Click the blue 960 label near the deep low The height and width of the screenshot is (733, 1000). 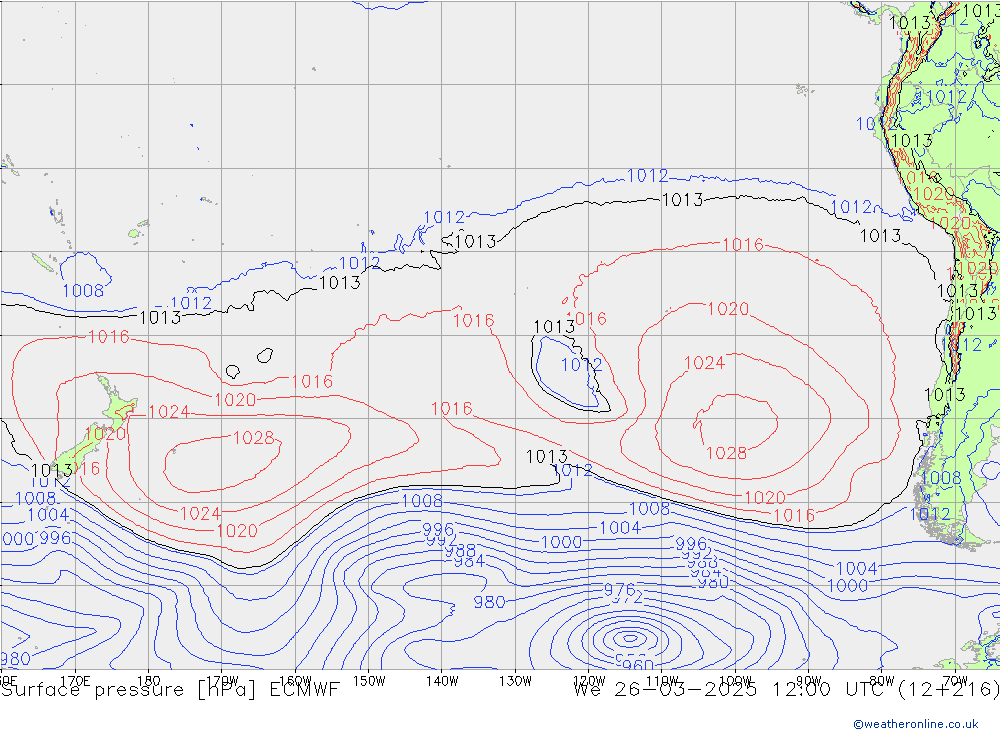[638, 665]
